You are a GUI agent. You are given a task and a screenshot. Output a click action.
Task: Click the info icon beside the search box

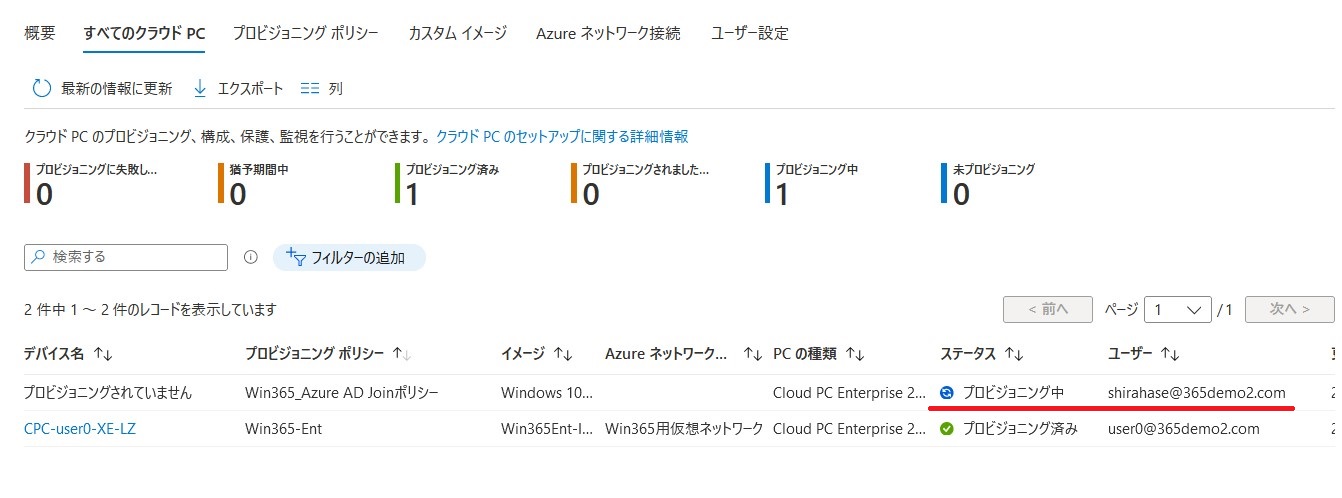click(250, 258)
